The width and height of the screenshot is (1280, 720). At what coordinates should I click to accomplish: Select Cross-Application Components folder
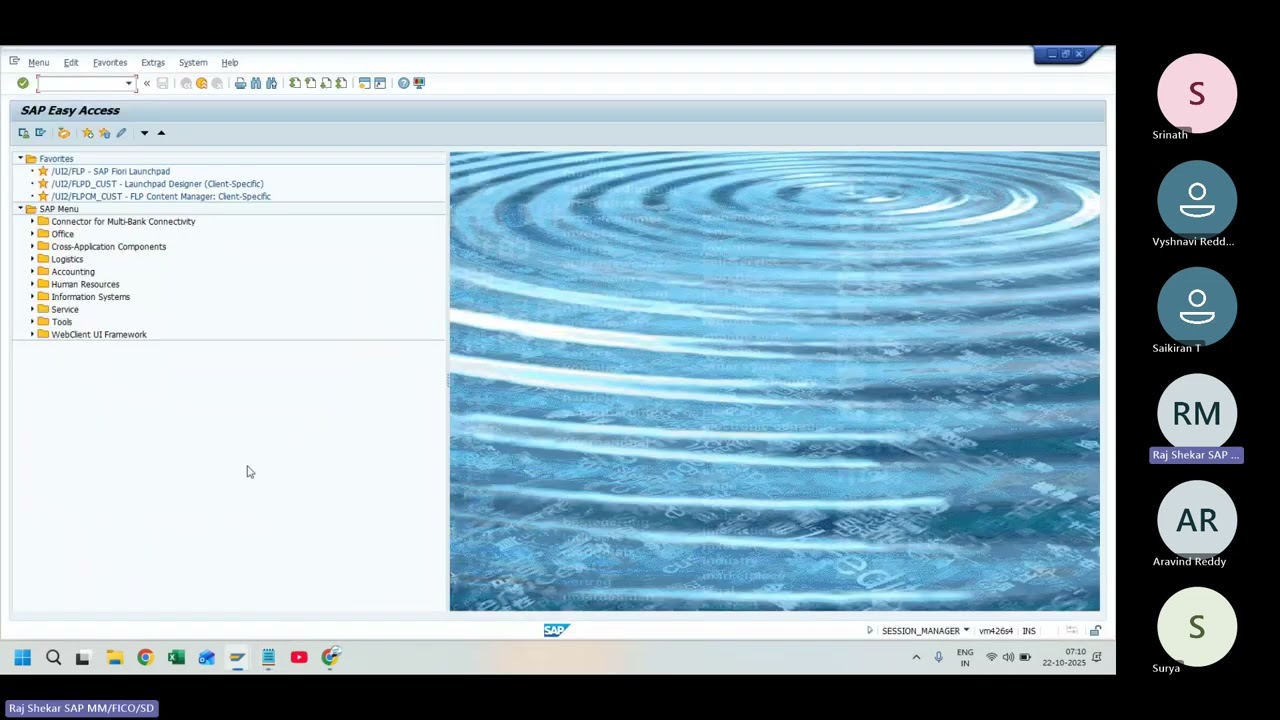tap(109, 246)
